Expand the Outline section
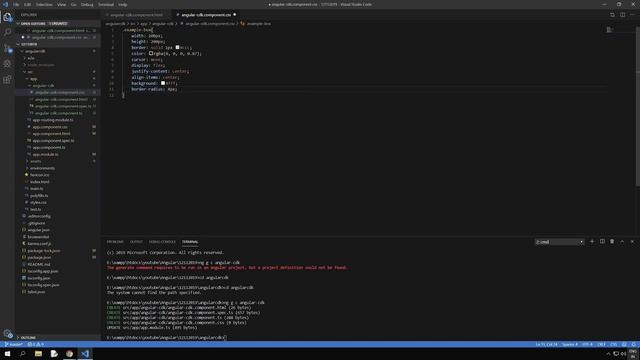The image size is (640, 360). click(x=57, y=338)
